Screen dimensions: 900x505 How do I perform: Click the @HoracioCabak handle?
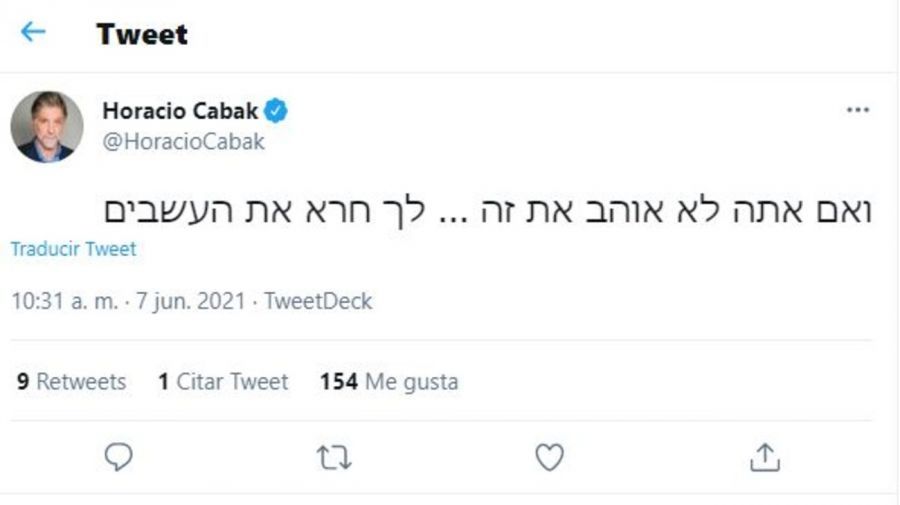coord(183,141)
